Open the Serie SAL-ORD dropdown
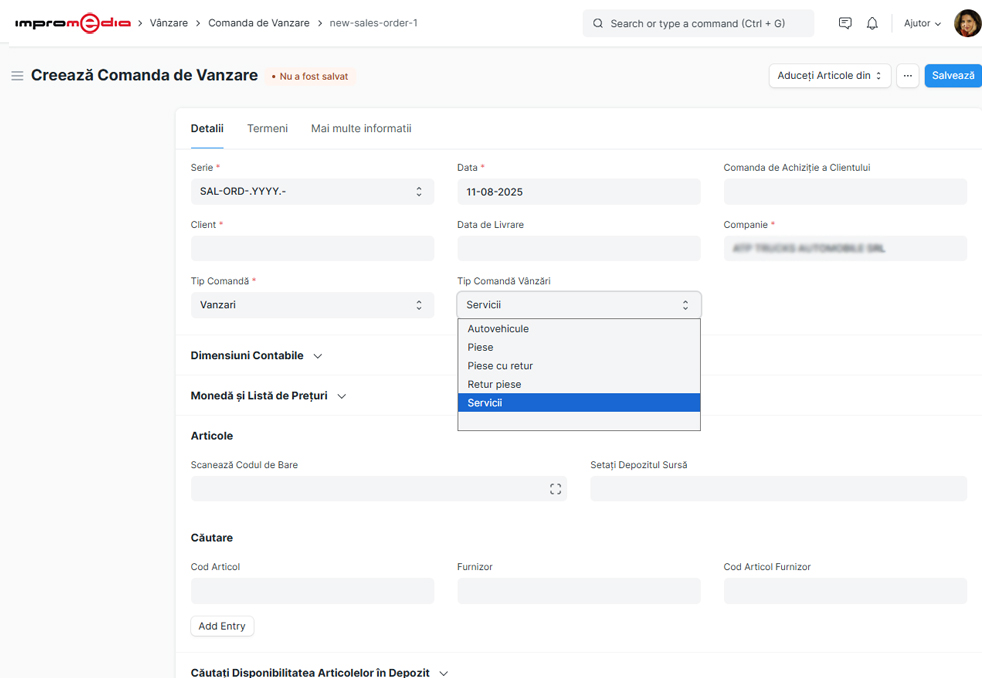Screen dimensions: 982x678 [312, 192]
